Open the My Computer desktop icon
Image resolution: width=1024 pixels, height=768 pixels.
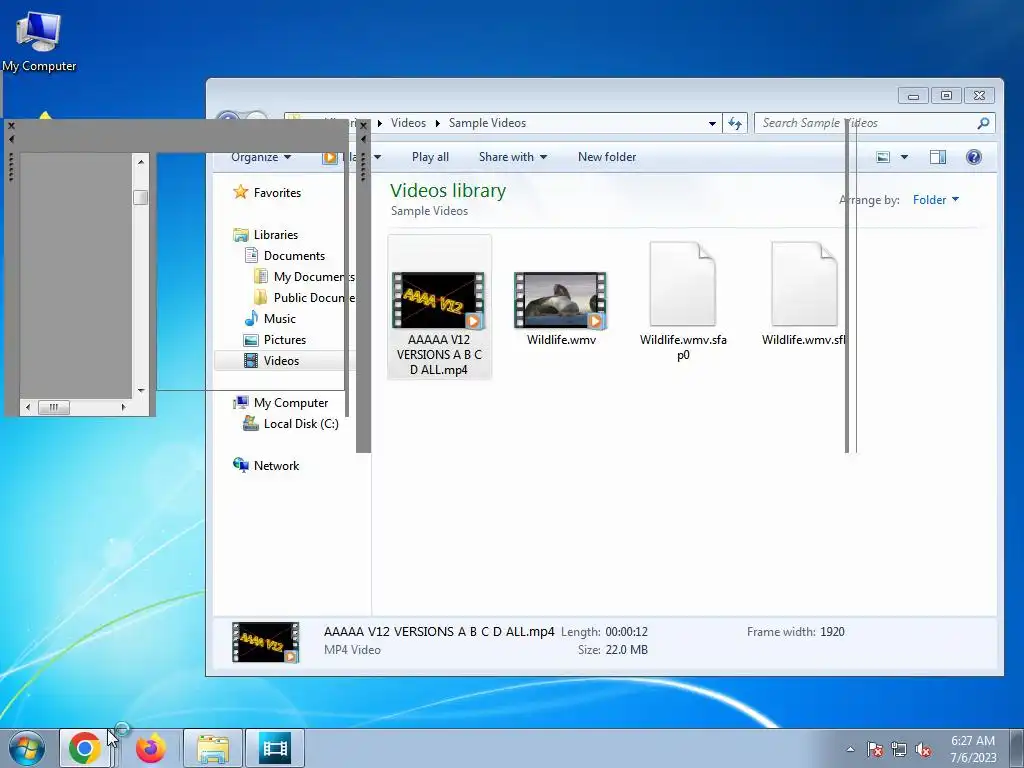[39, 39]
